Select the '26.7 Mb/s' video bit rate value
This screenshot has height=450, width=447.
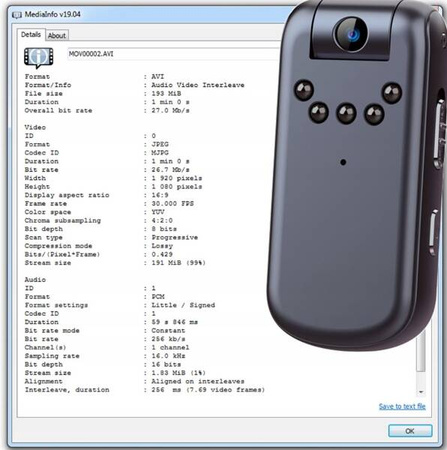click(x=170, y=170)
